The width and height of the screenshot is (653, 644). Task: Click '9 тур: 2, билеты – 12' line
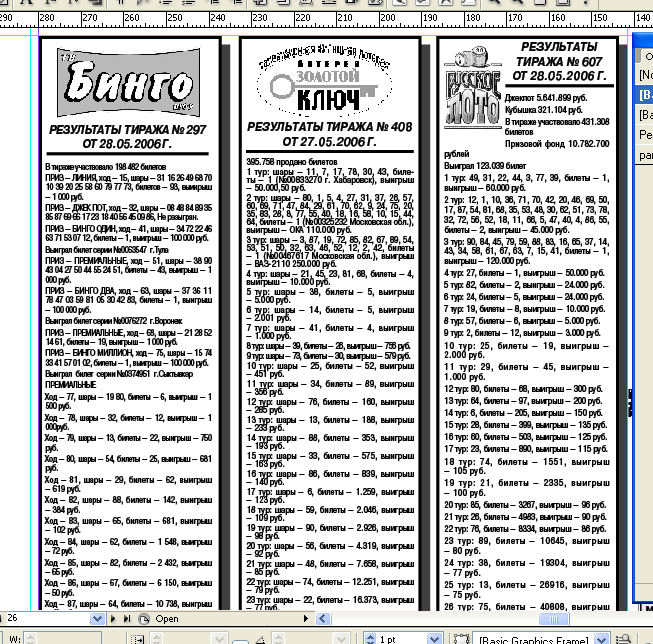click(522, 333)
